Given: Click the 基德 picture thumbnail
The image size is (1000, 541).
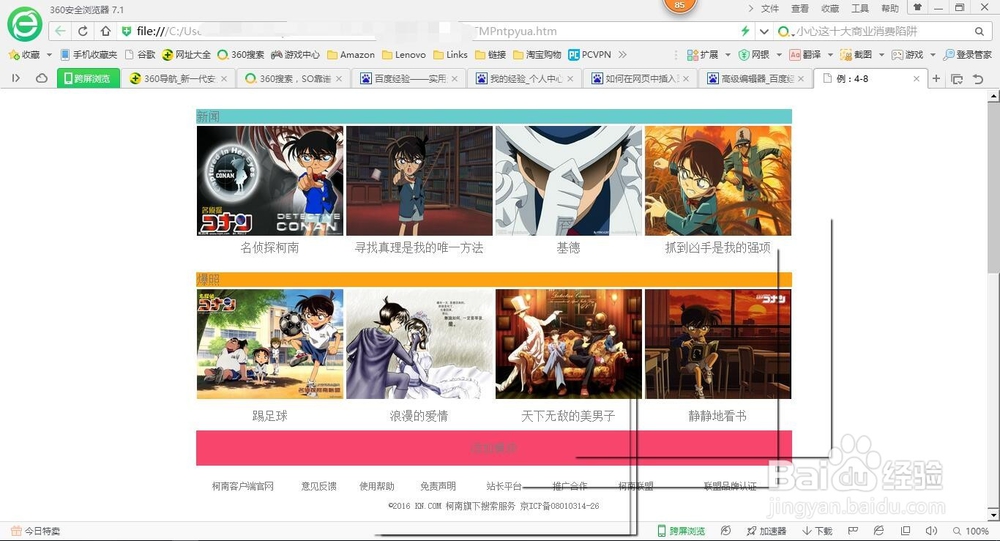Looking at the screenshot, I should [x=568, y=181].
